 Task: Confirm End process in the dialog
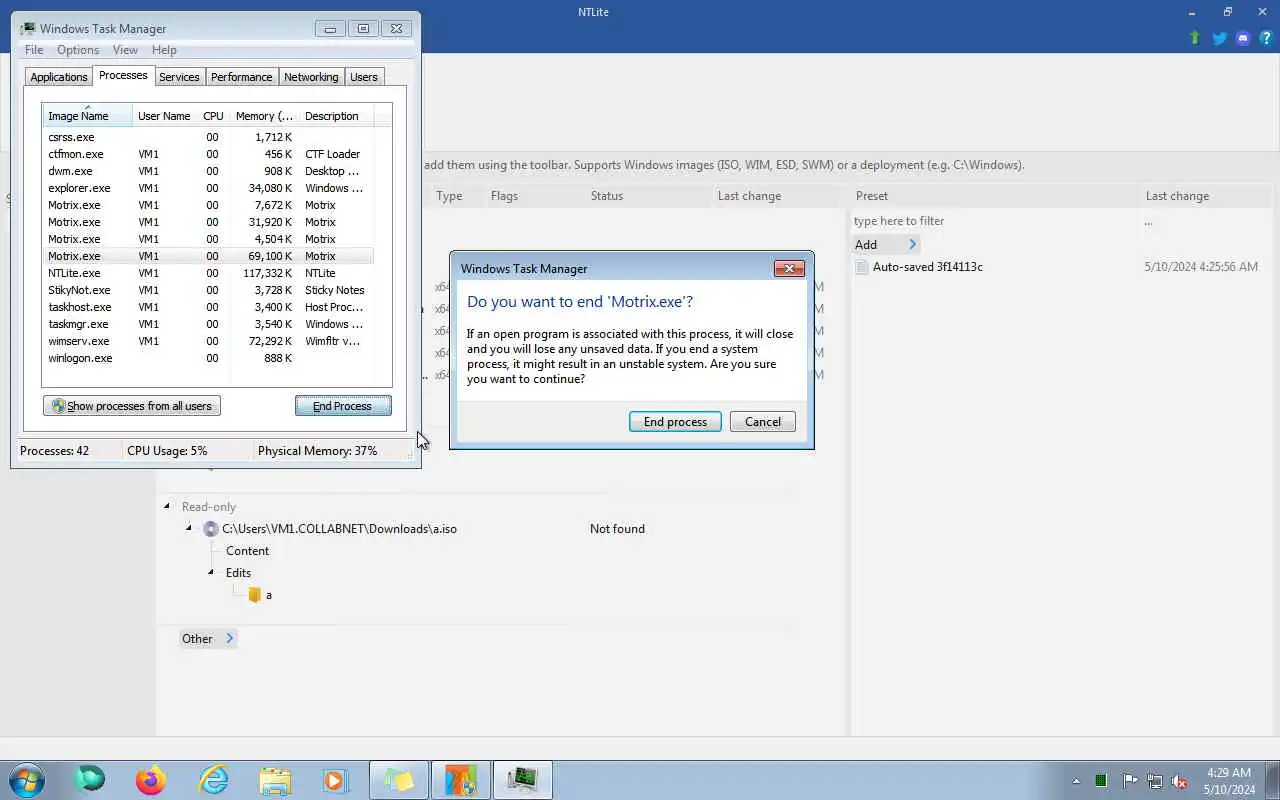coord(675,422)
